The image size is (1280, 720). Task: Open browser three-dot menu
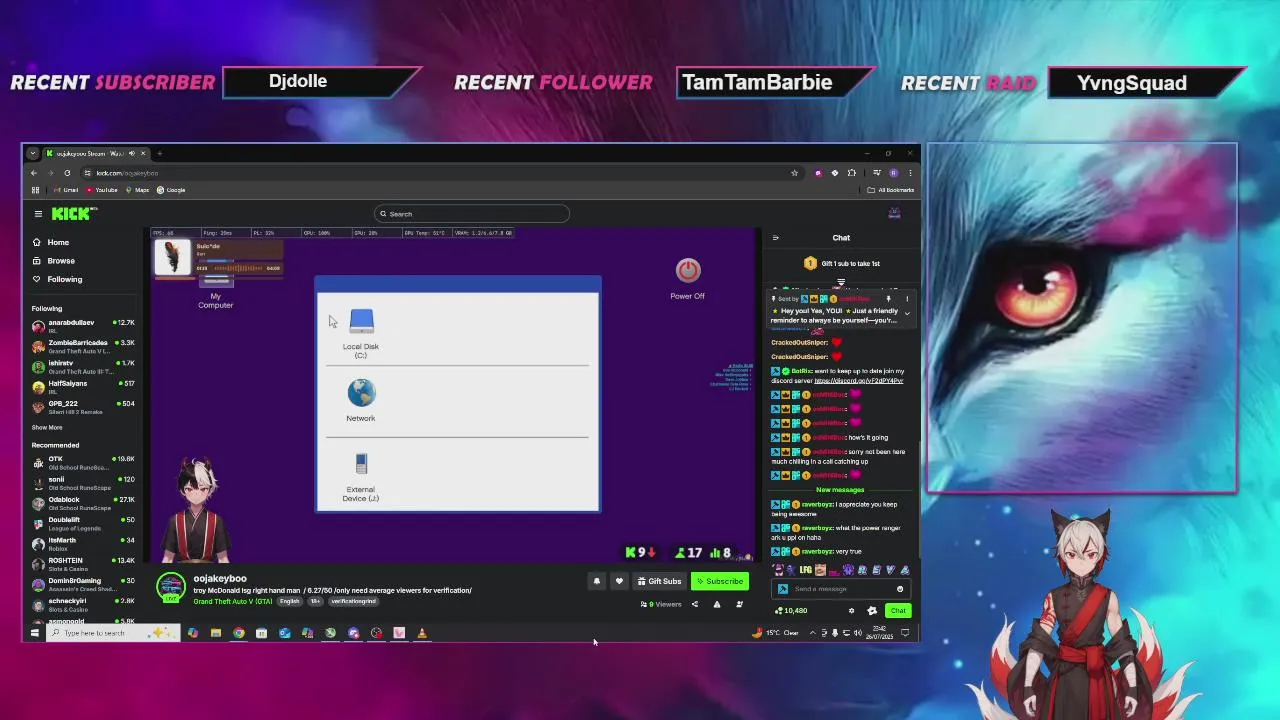910,173
